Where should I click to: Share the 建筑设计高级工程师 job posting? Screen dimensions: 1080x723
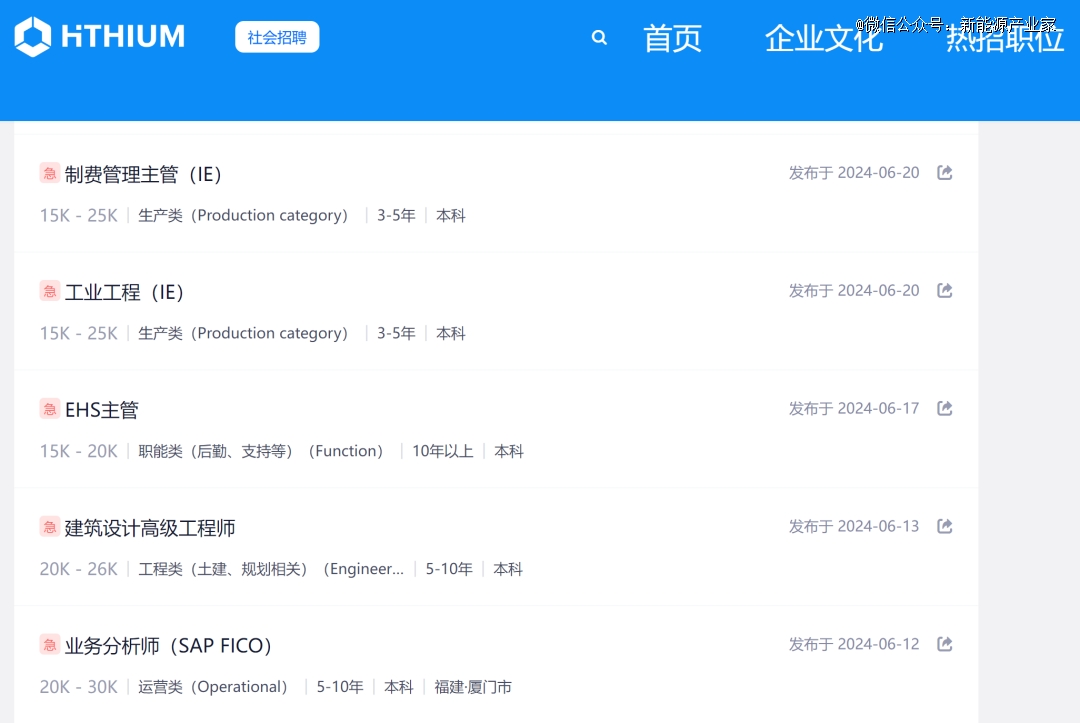tap(944, 527)
